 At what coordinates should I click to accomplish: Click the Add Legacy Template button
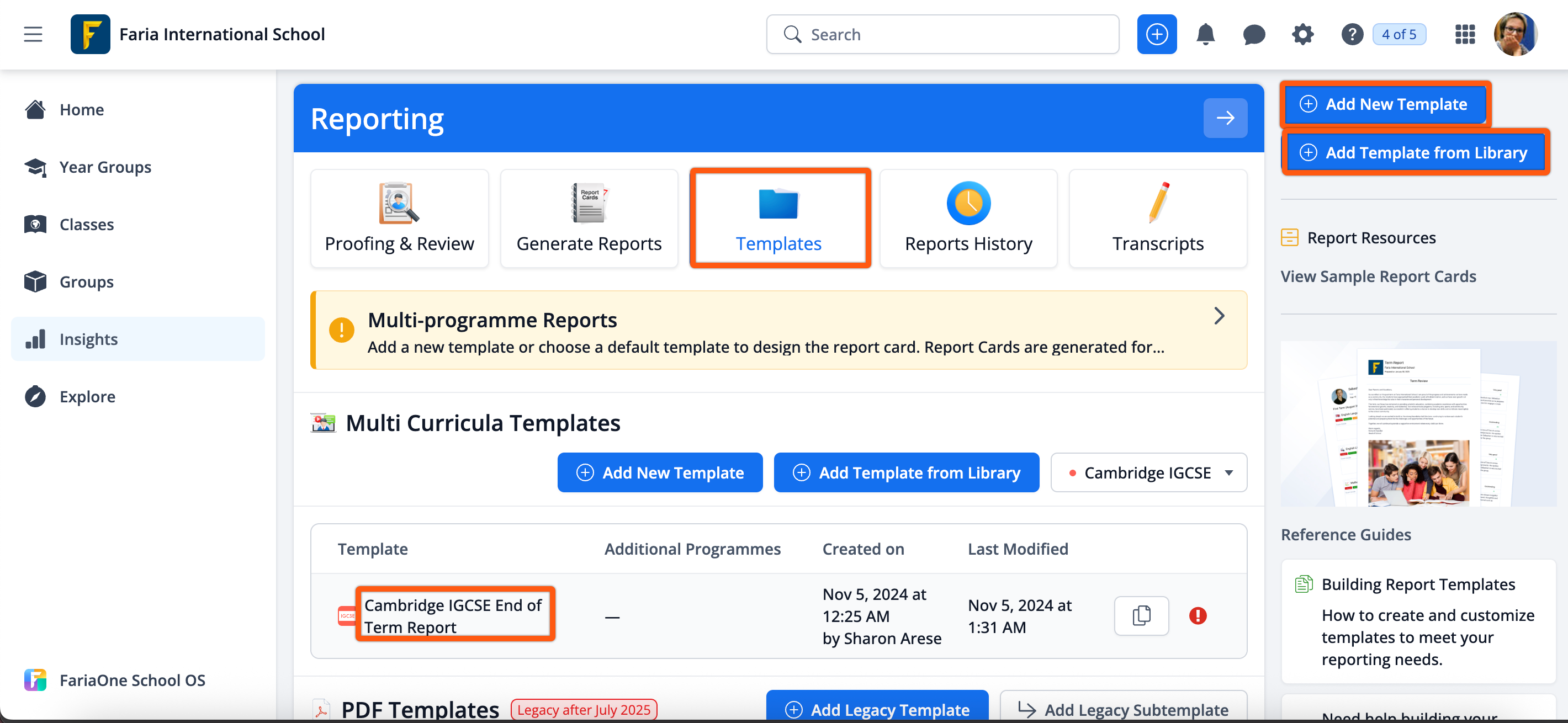coord(877,709)
